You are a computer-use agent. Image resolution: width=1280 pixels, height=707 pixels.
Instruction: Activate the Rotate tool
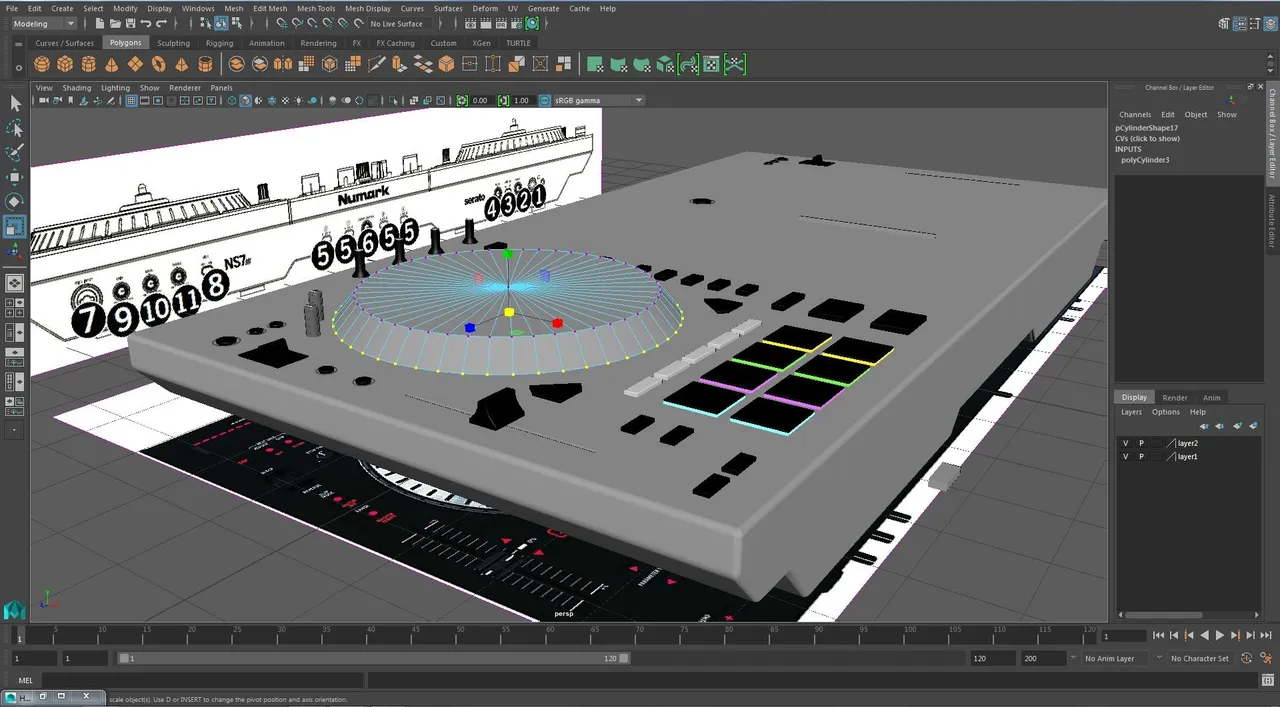coord(15,202)
